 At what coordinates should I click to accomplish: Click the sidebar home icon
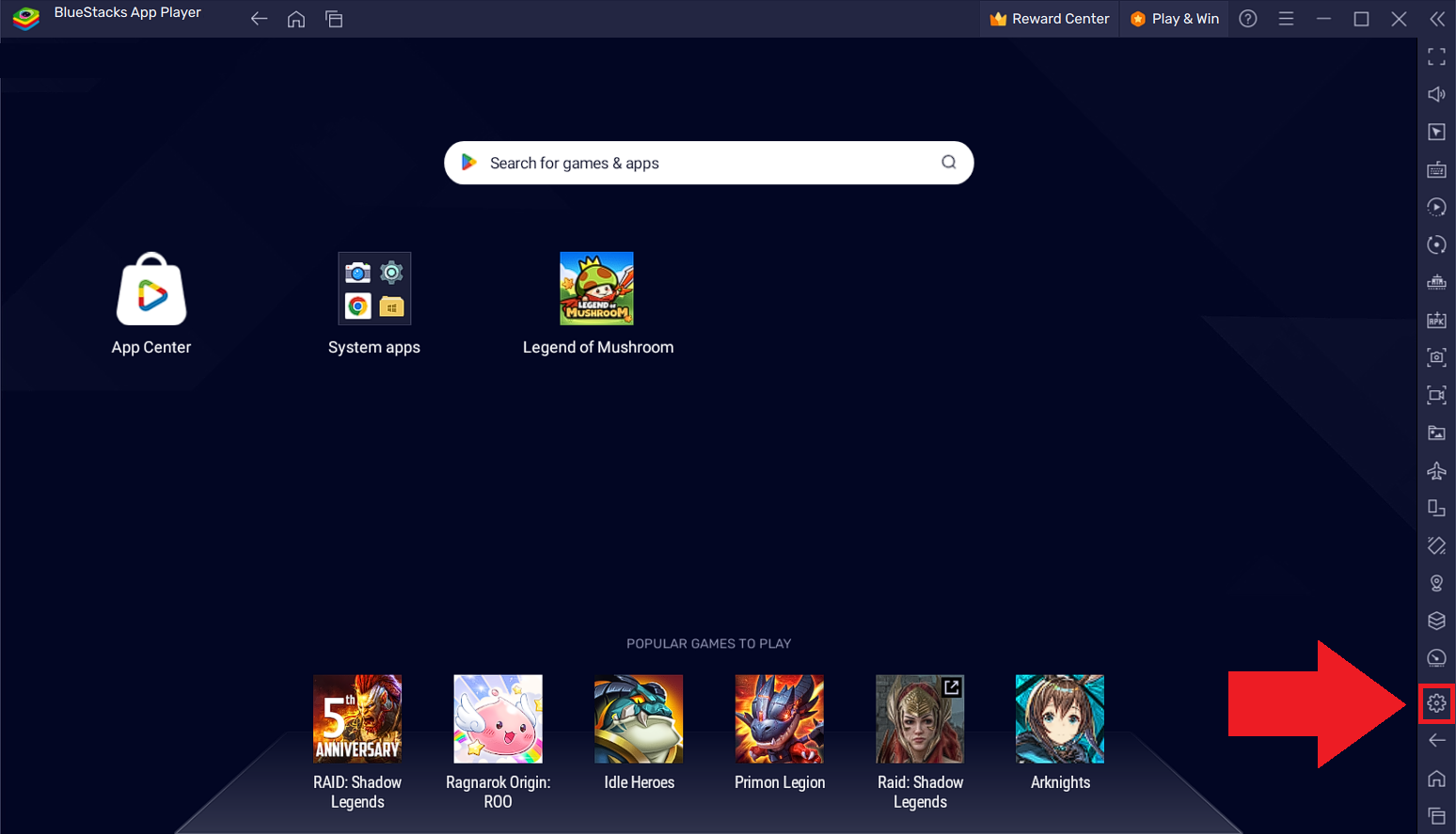1436,779
